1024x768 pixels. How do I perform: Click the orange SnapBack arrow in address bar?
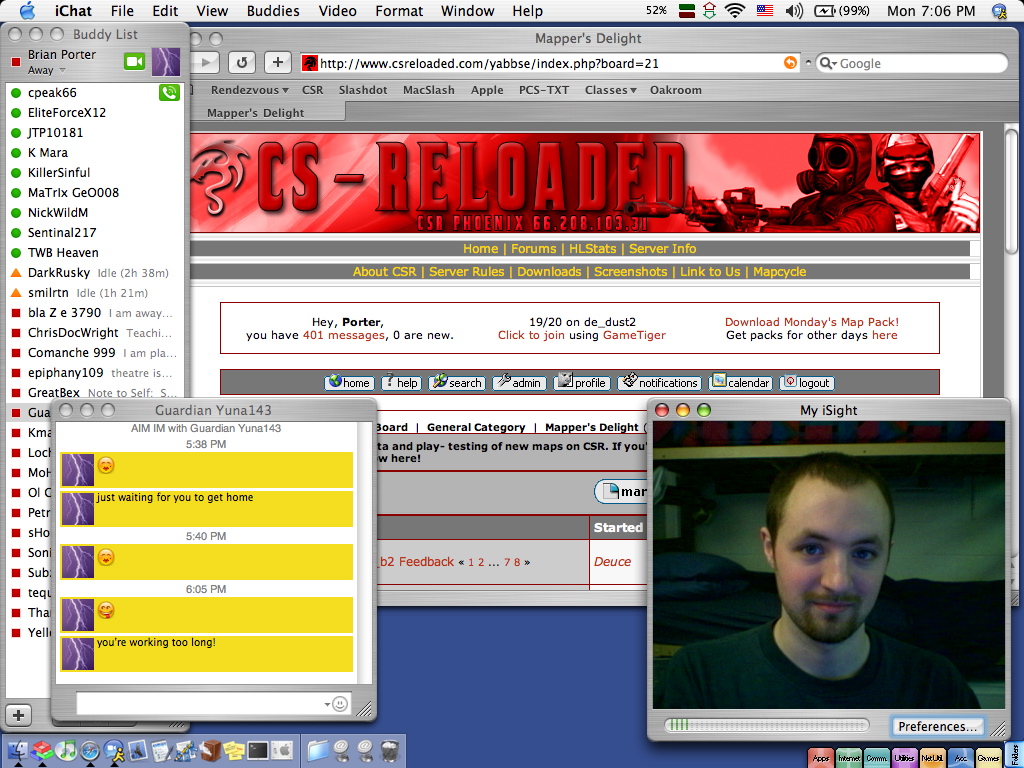pyautogui.click(x=791, y=63)
